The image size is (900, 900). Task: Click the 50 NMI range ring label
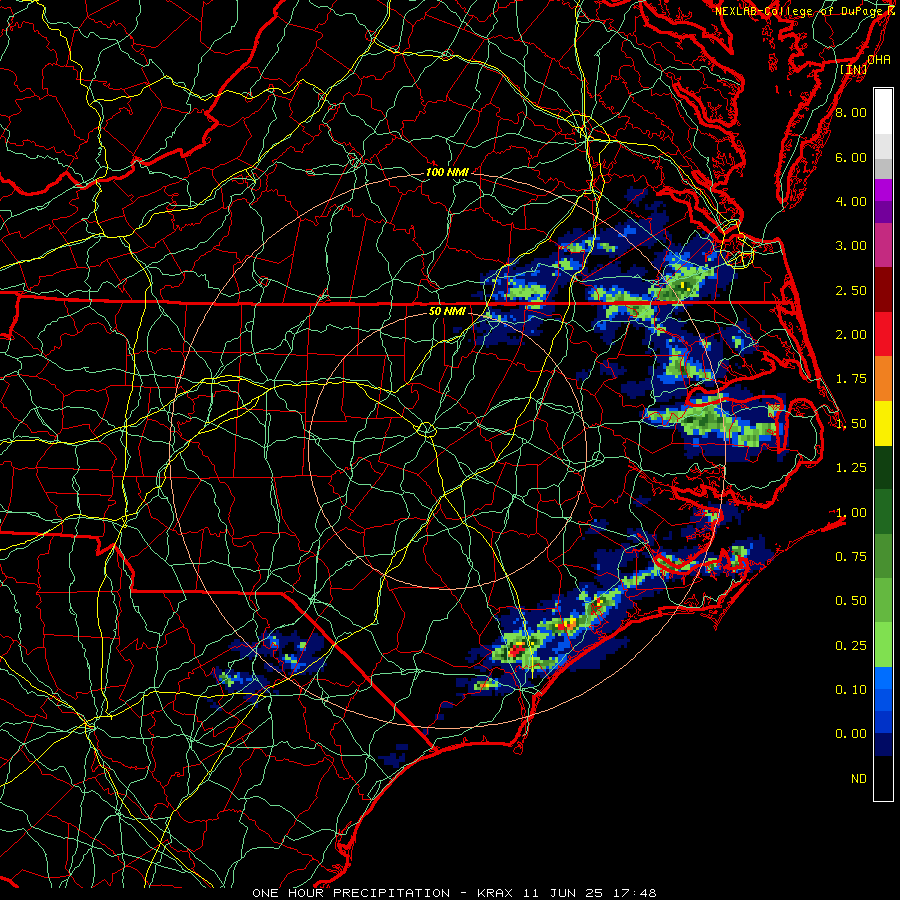pos(447,311)
